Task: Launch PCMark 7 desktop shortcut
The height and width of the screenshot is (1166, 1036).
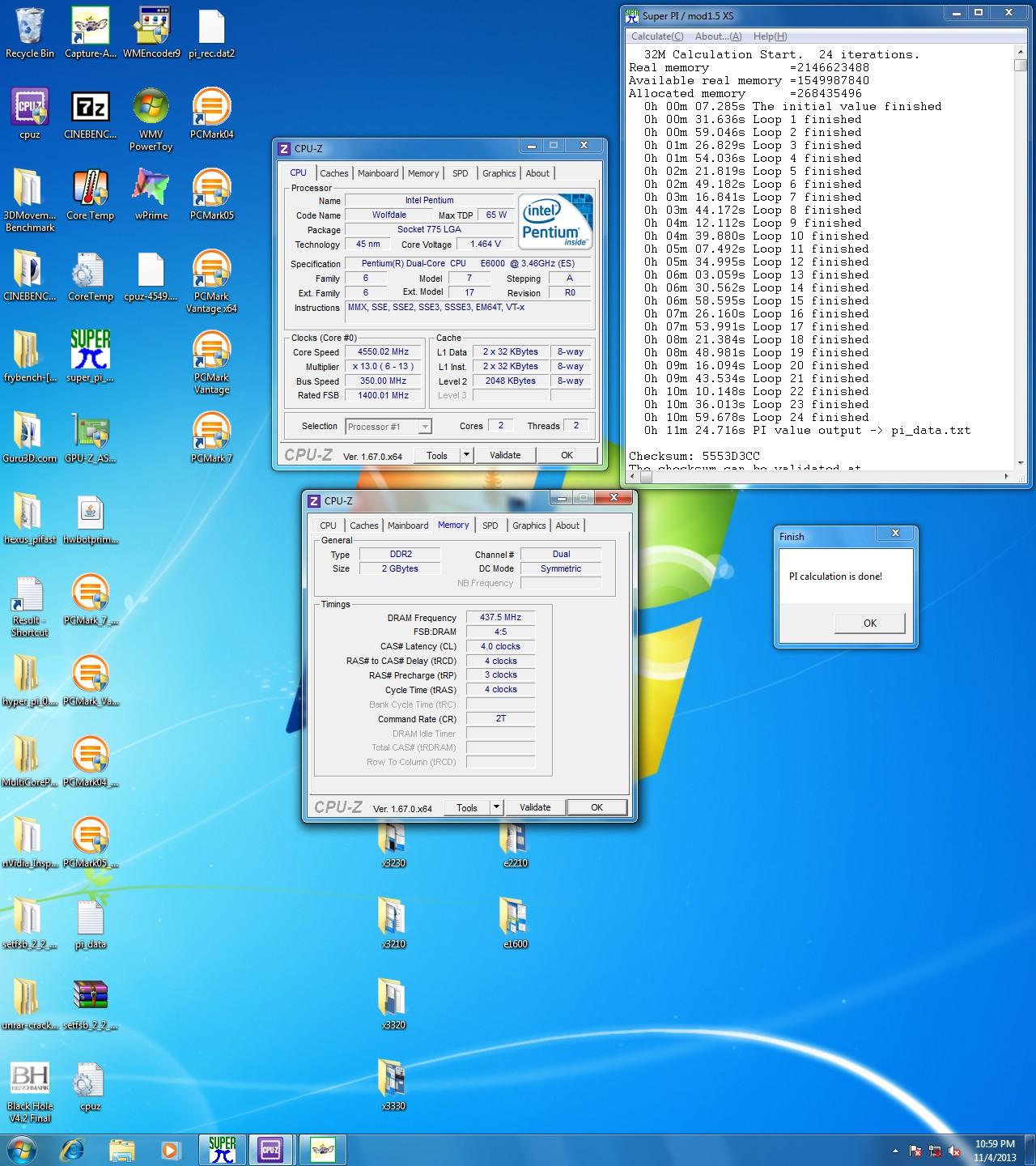Action: (x=211, y=437)
